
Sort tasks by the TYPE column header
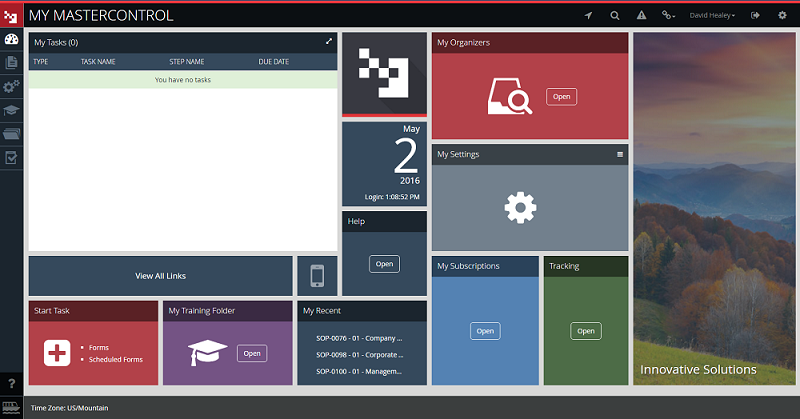pyautogui.click(x=41, y=62)
